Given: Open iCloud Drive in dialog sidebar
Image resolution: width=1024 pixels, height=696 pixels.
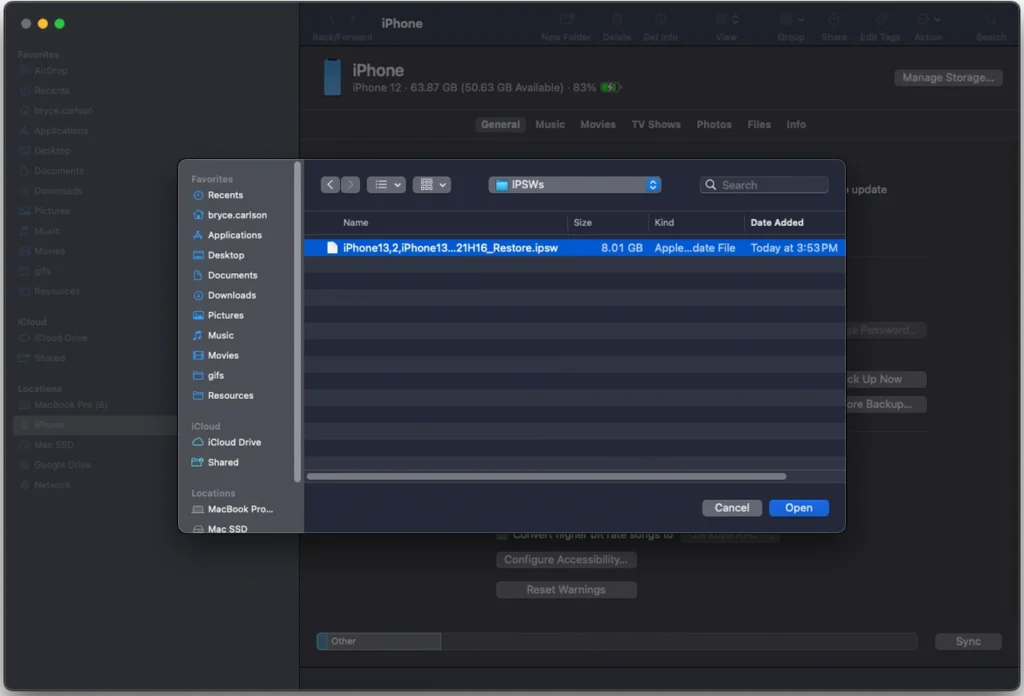Looking at the screenshot, I should [234, 442].
